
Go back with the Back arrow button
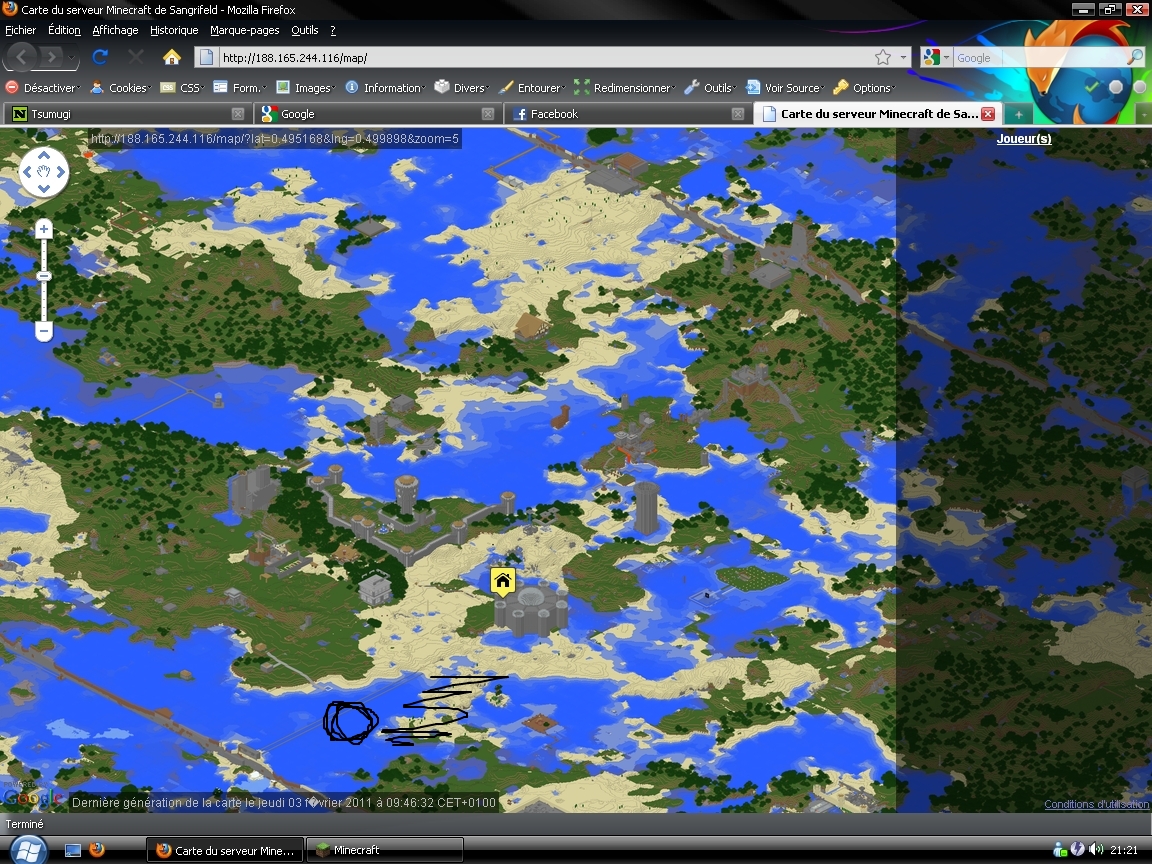[21, 57]
